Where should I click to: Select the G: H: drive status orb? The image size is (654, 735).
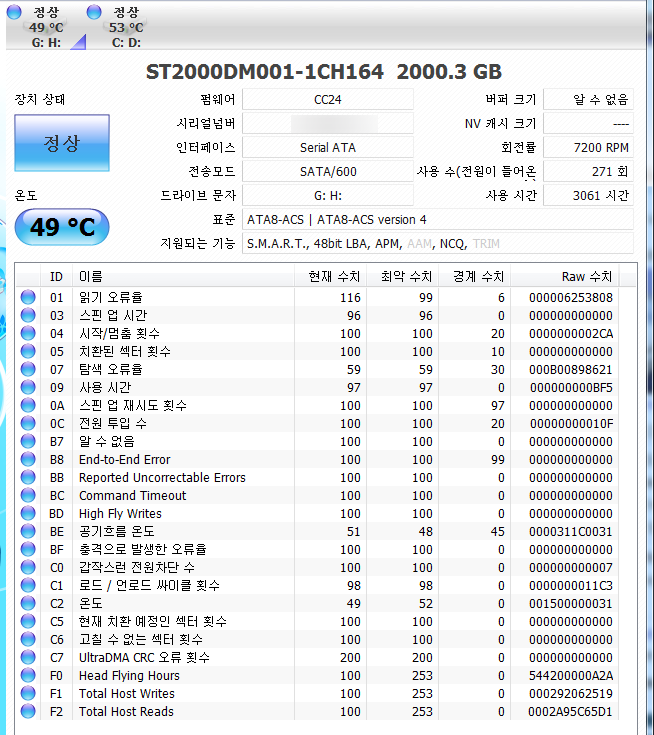tap(14, 12)
